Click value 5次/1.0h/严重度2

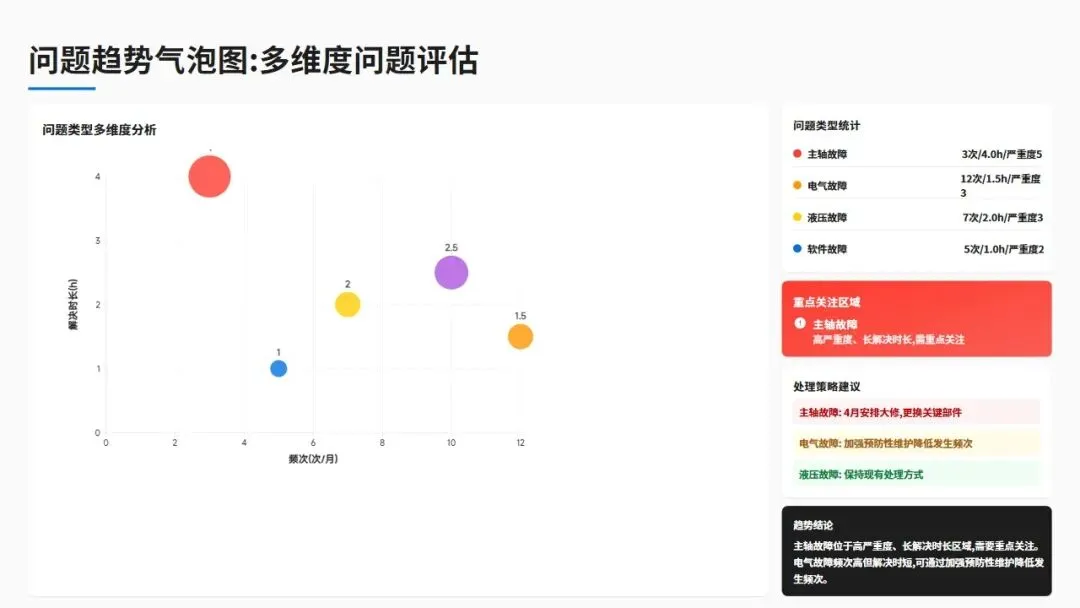click(1004, 249)
